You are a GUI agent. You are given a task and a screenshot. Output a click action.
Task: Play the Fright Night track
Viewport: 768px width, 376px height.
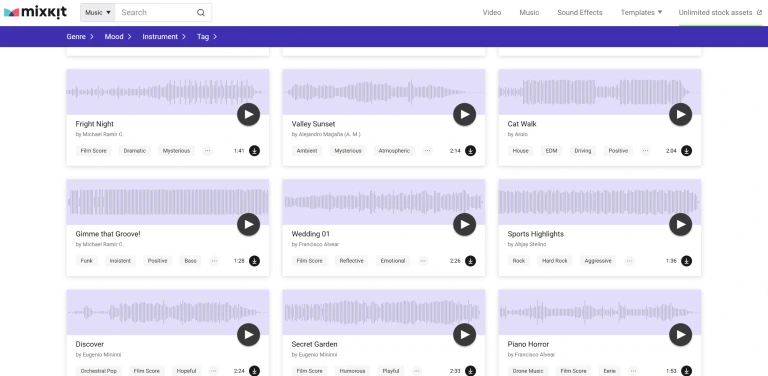point(248,115)
